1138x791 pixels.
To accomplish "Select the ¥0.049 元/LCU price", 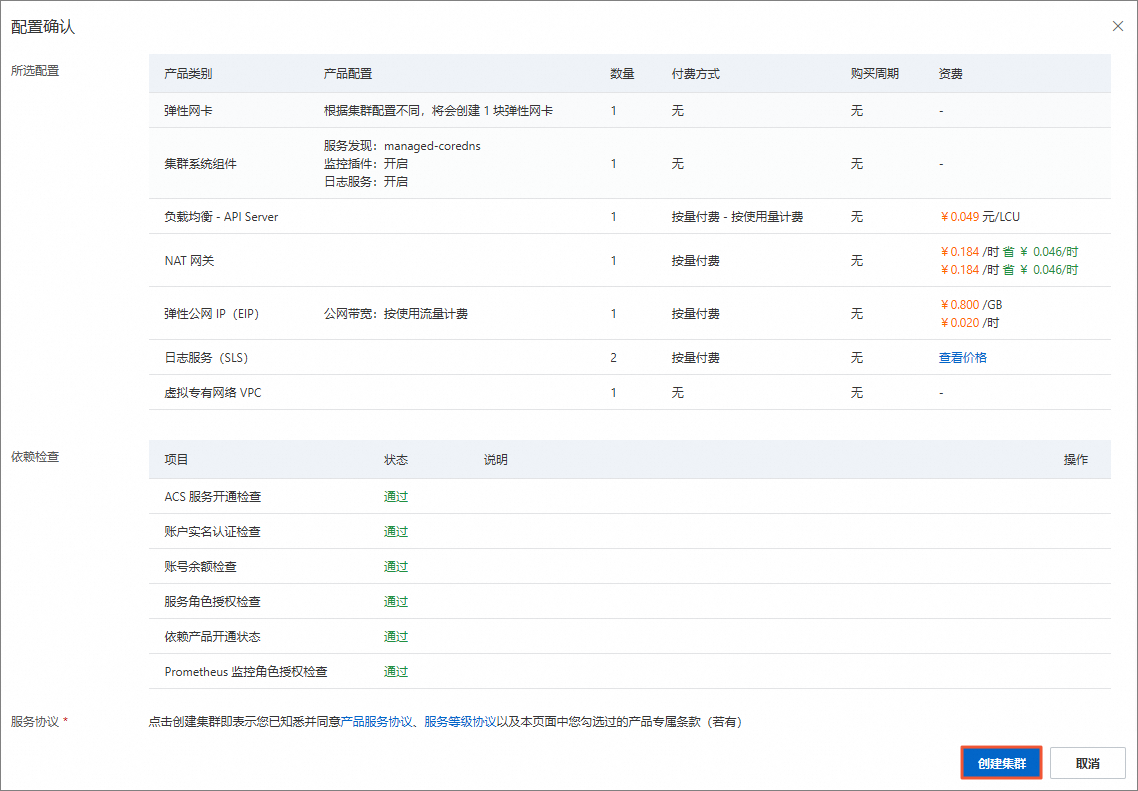I will pos(980,216).
